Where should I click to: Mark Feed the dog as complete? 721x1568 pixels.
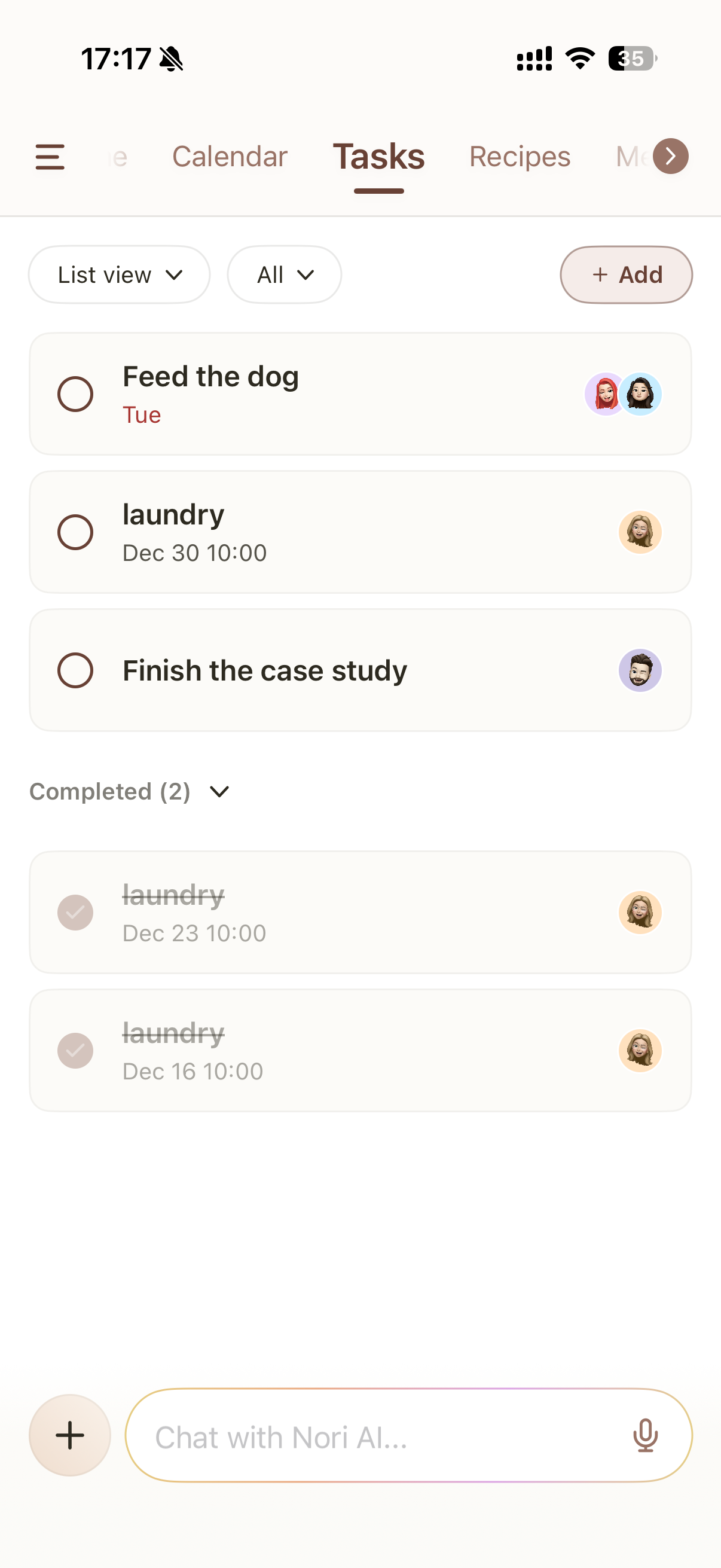pos(75,394)
